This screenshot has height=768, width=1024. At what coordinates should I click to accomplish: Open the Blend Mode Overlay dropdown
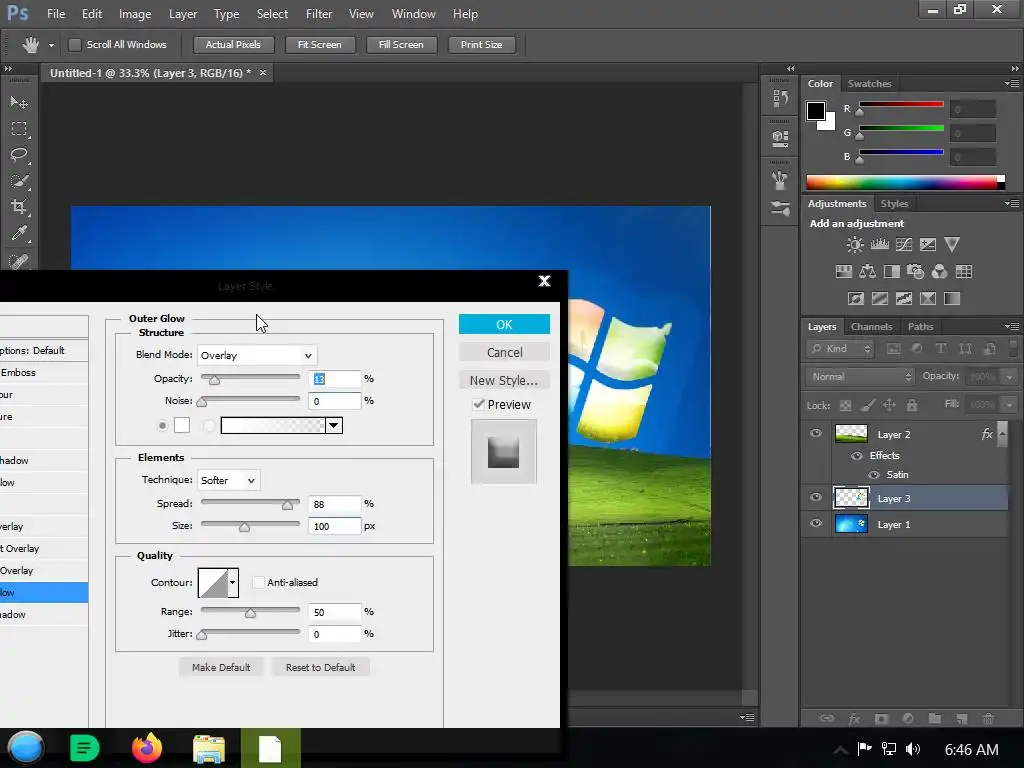point(257,355)
